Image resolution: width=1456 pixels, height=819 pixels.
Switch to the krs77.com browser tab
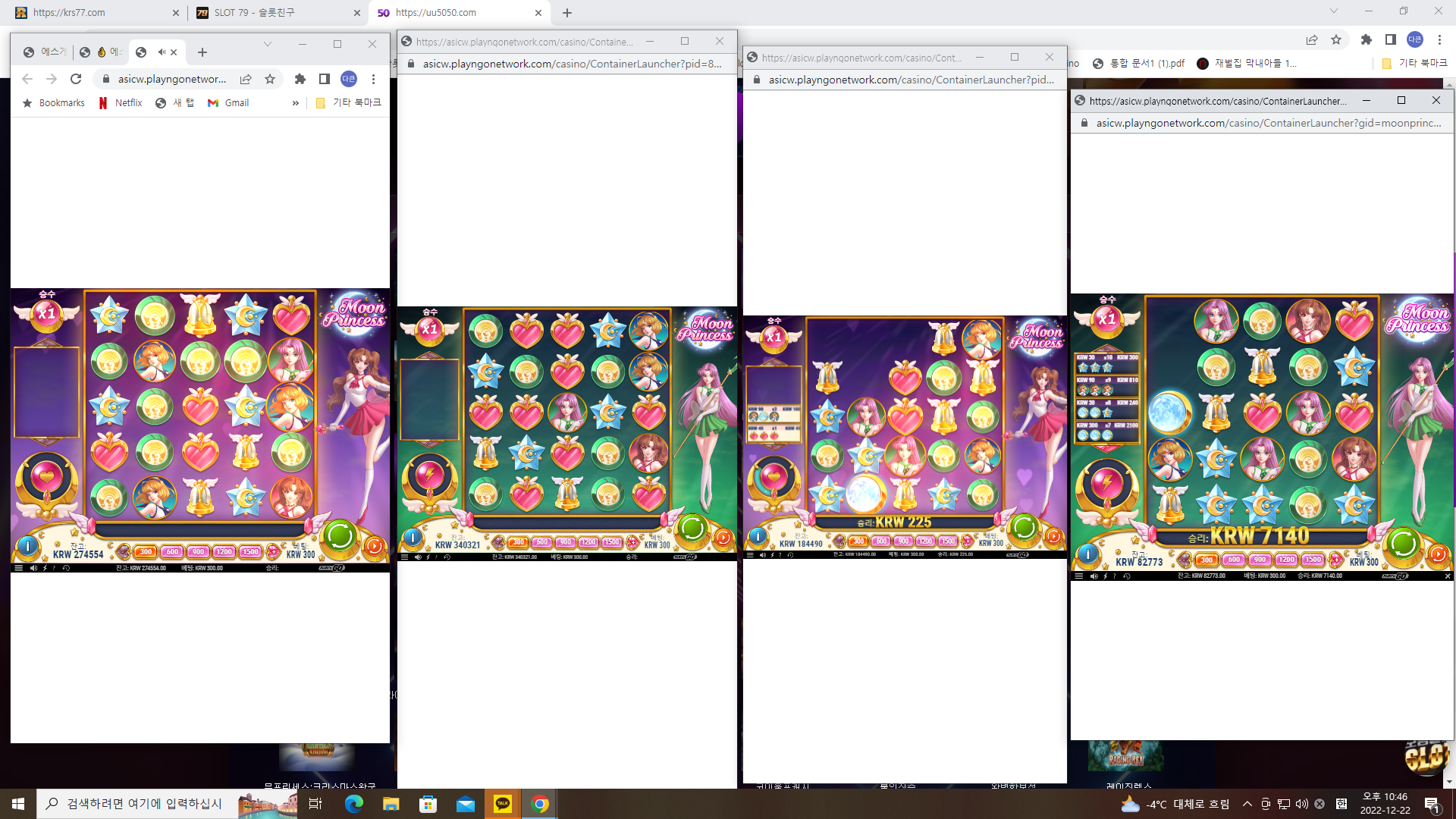(x=97, y=13)
